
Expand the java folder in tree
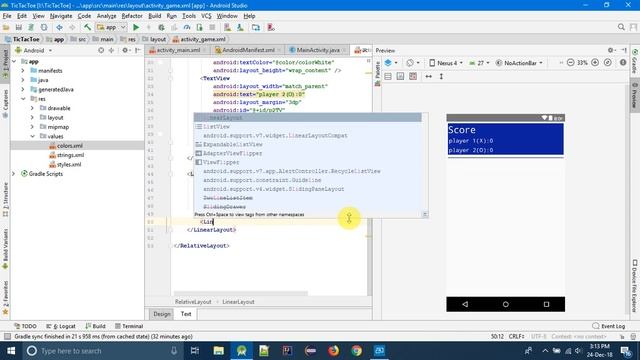click(23, 80)
